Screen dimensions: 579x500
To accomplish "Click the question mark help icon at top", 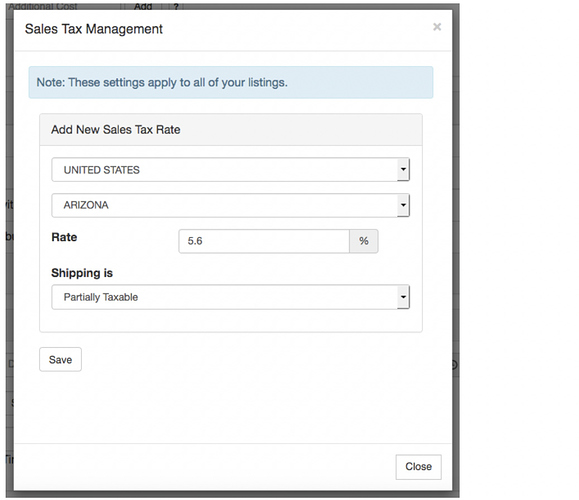I will tap(176, 7).
